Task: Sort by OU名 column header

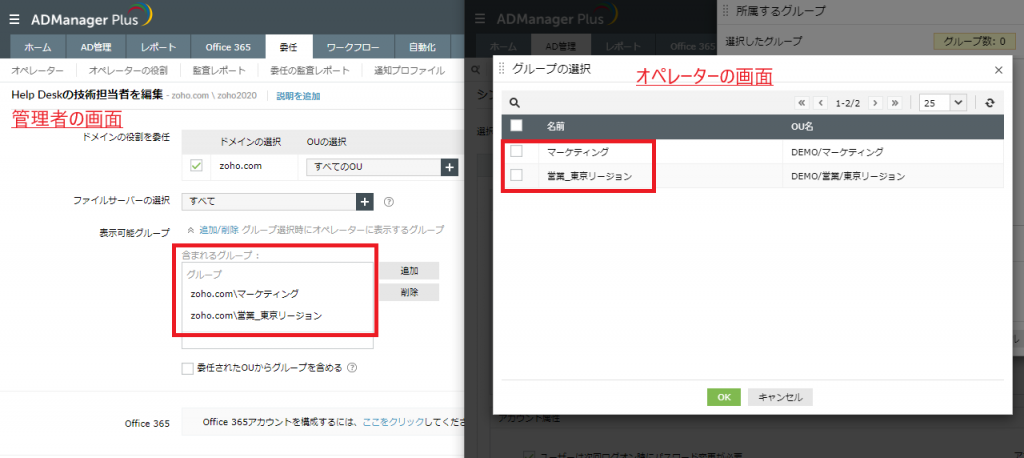Action: coord(801,126)
